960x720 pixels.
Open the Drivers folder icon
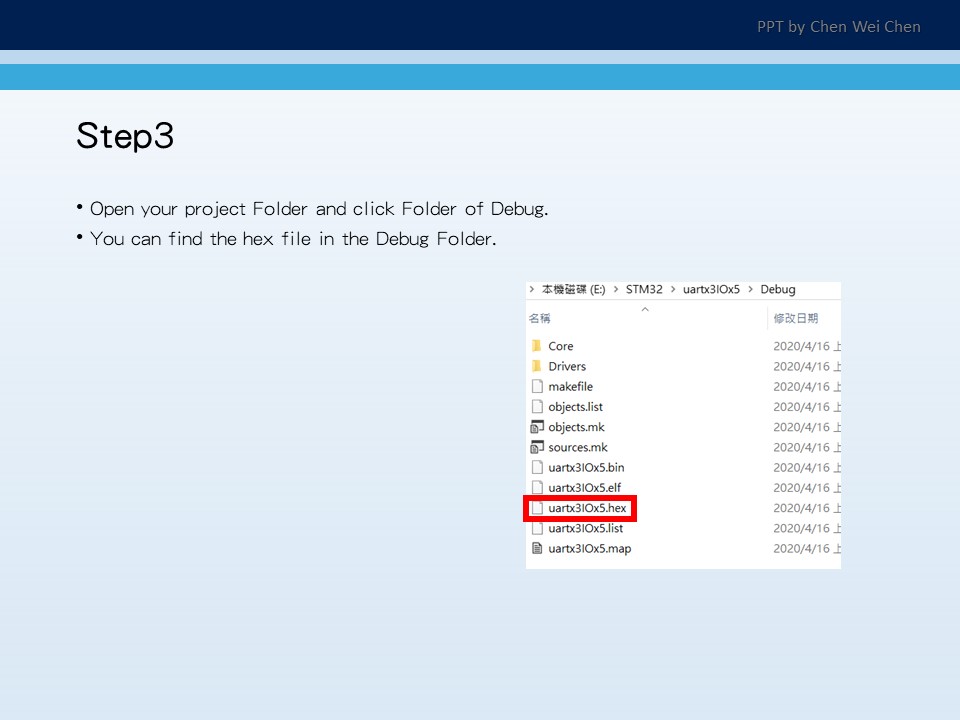[536, 366]
